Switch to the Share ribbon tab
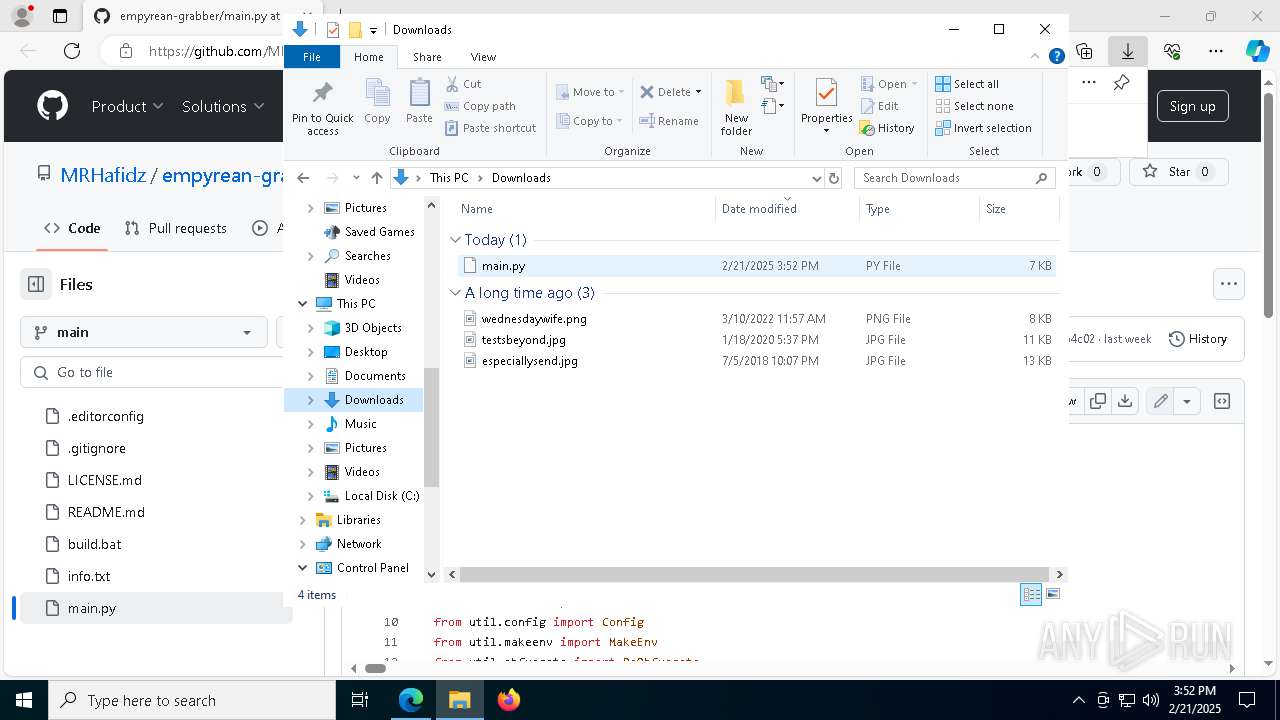This screenshot has width=1280, height=720. click(x=427, y=57)
